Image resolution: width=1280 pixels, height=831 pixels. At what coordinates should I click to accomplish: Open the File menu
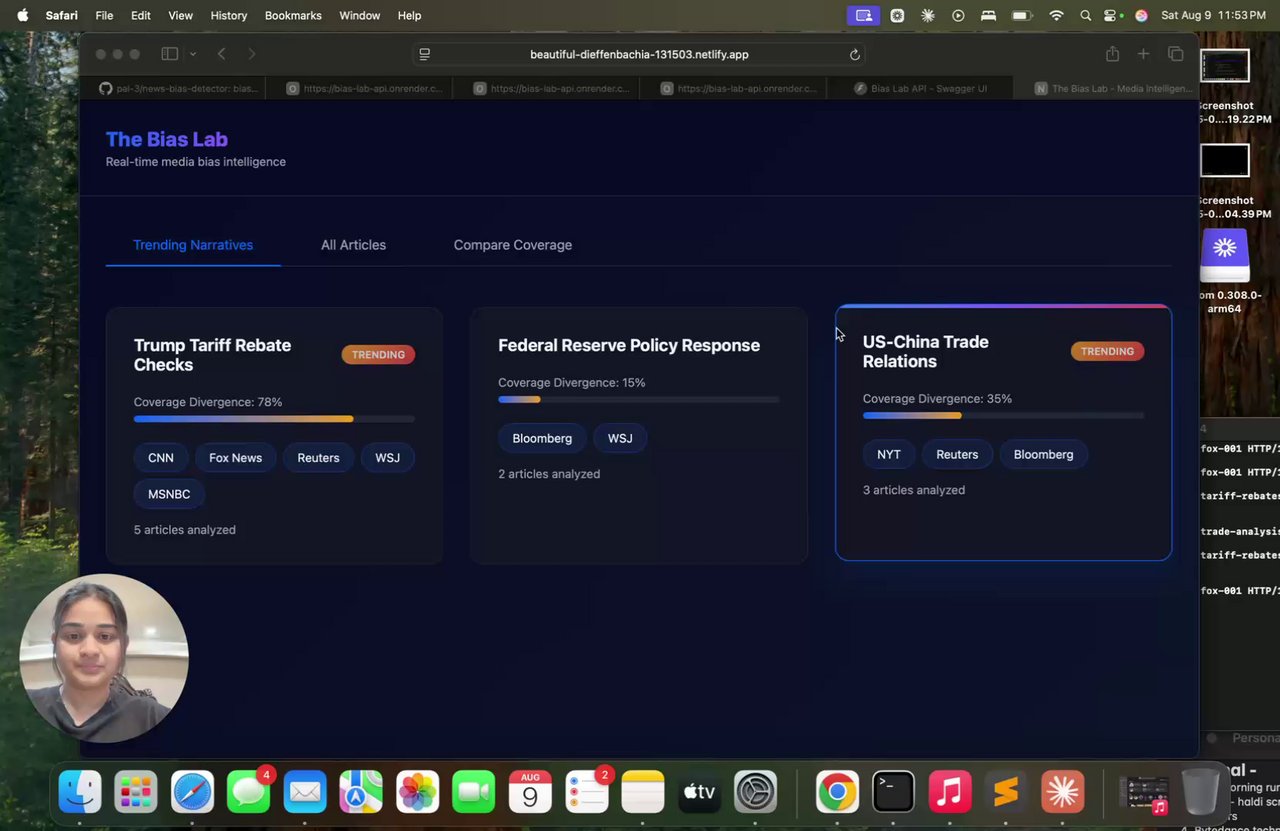pyautogui.click(x=104, y=15)
